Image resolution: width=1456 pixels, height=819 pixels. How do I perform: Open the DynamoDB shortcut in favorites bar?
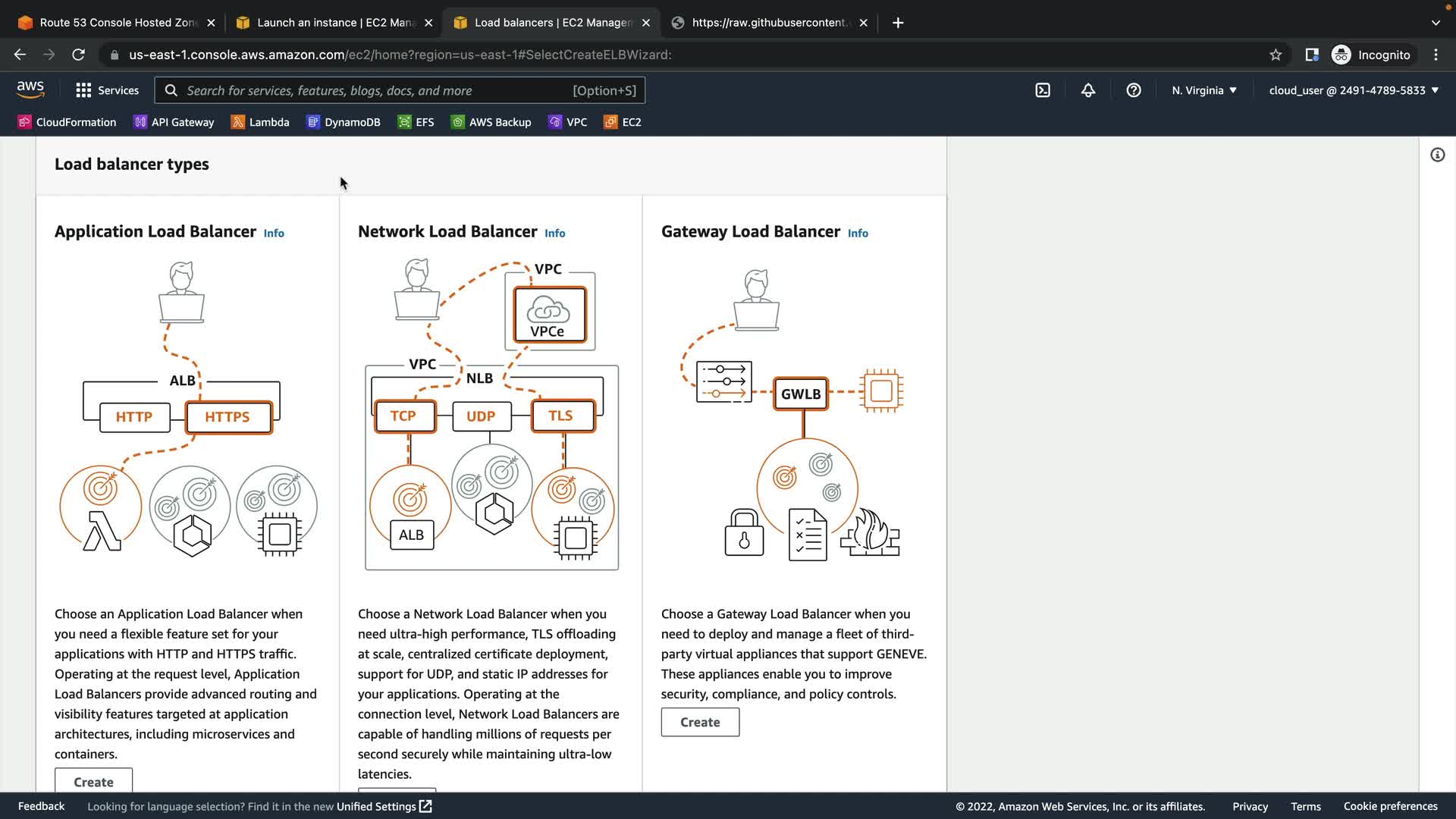pyautogui.click(x=344, y=122)
